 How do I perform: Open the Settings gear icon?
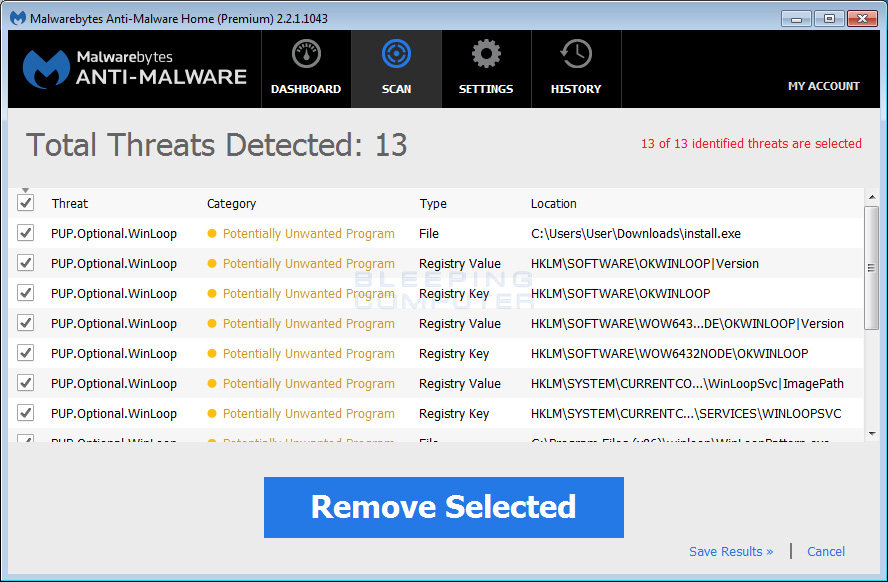point(486,54)
